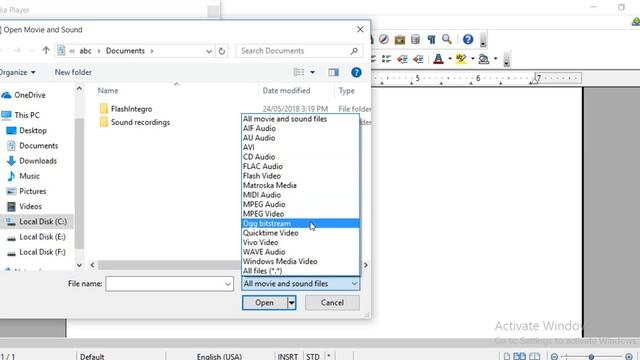
Task: Apply background color paint bucket icon
Action: click(x=484, y=59)
